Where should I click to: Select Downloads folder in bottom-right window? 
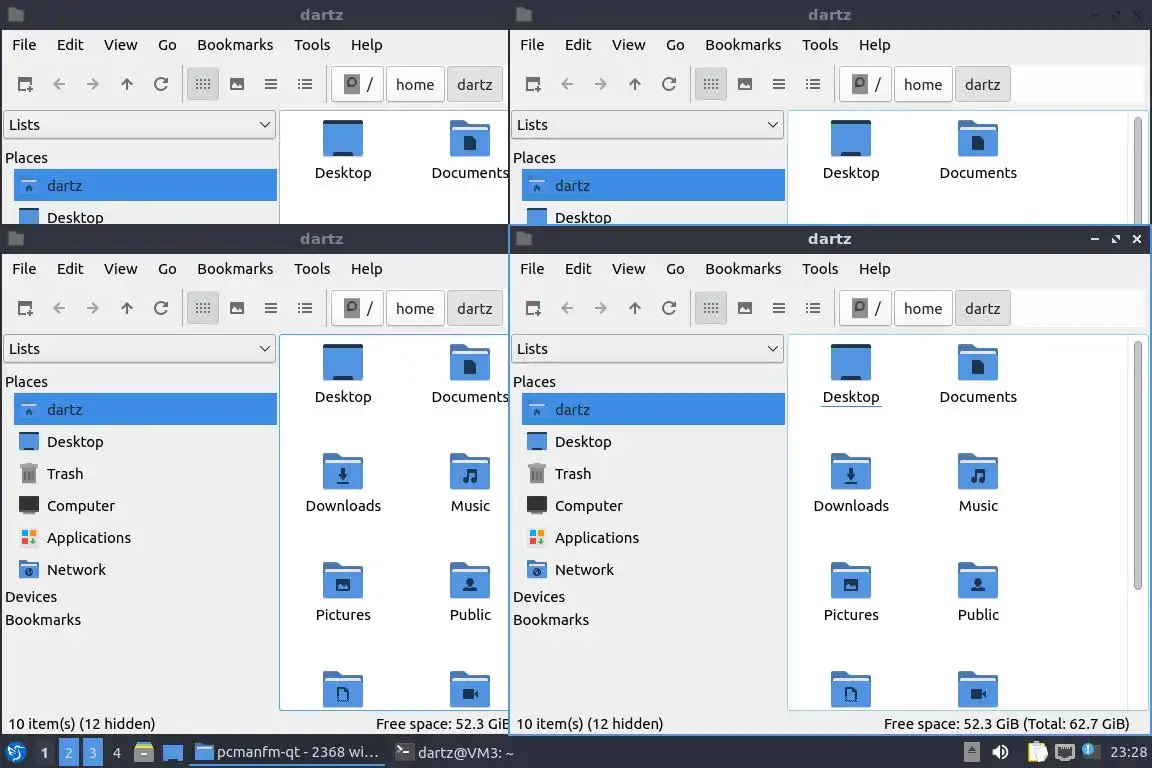coord(851,483)
